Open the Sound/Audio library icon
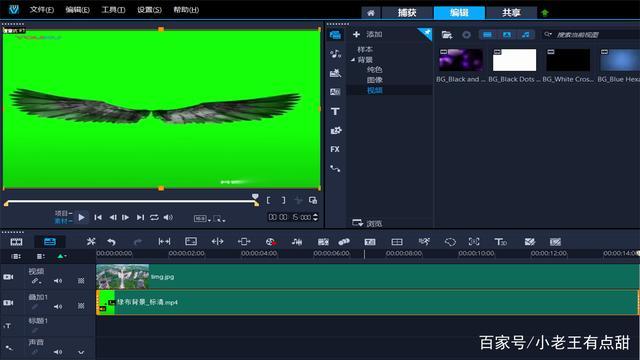The width and height of the screenshot is (640, 360). tap(335, 54)
